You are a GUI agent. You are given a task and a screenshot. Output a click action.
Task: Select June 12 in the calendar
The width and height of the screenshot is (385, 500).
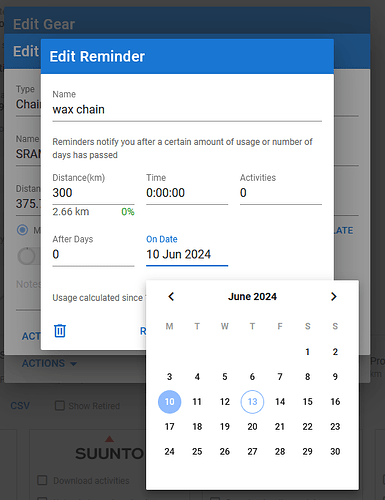pos(225,402)
